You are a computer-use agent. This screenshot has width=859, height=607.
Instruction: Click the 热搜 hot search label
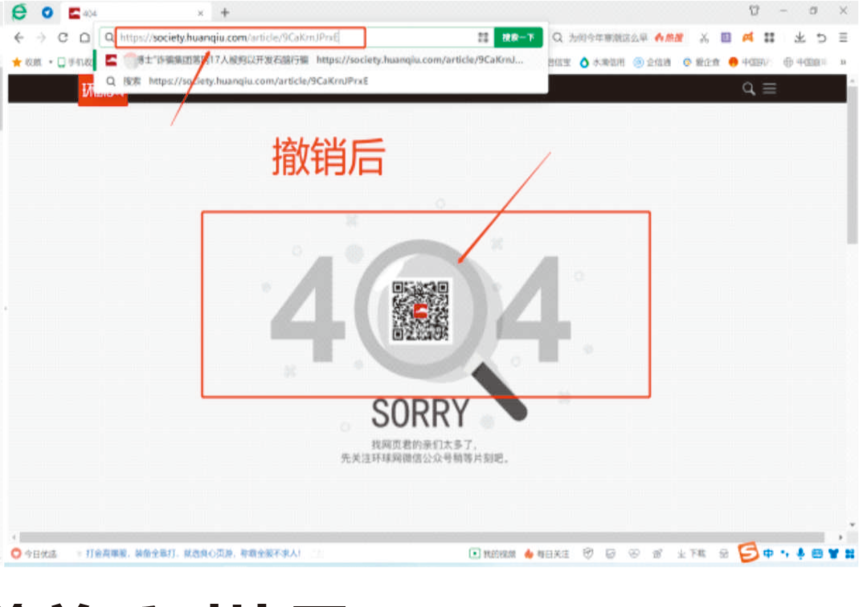(x=669, y=37)
